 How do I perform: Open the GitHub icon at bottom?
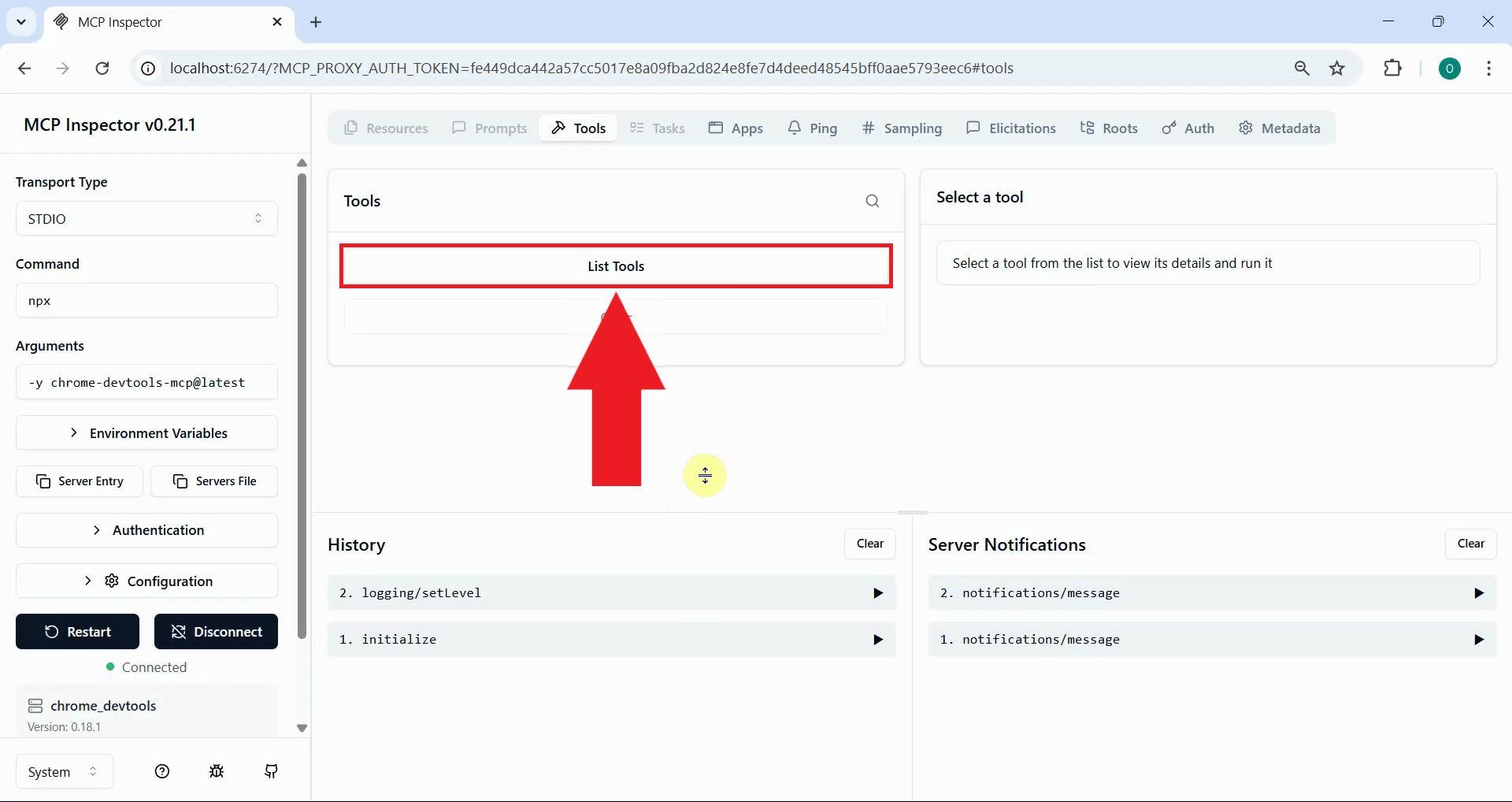[x=271, y=772]
